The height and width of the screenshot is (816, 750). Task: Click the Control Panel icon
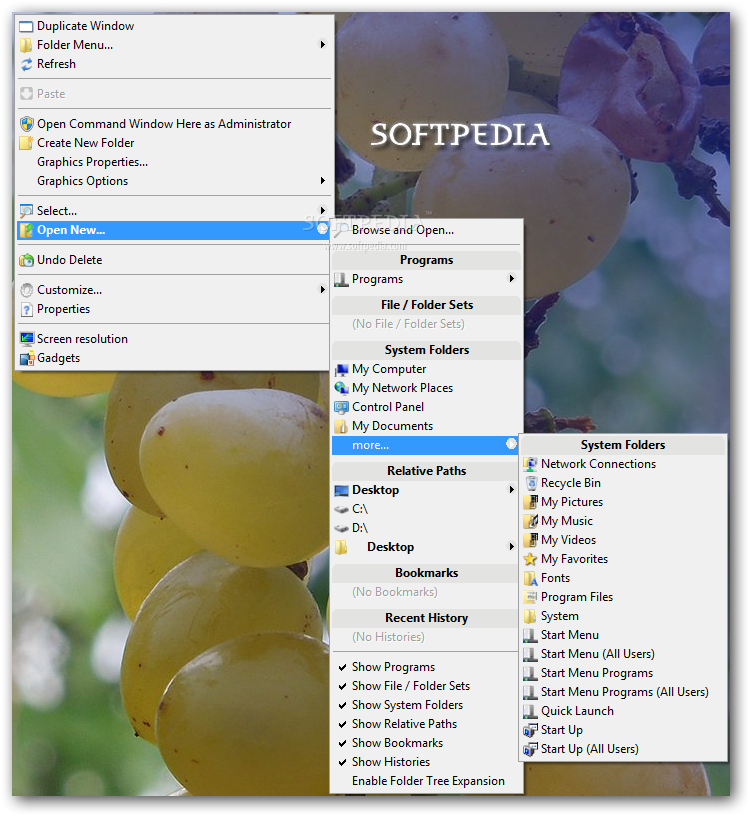[x=341, y=407]
